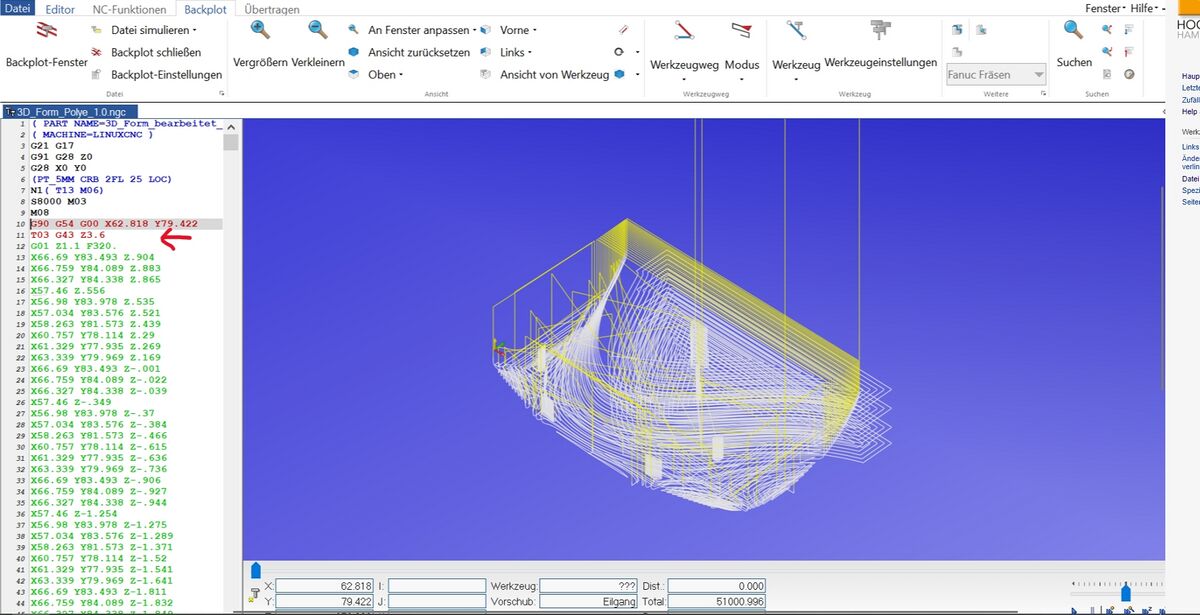
Task: Close backplot via Backplot schließen
Action: [155, 52]
